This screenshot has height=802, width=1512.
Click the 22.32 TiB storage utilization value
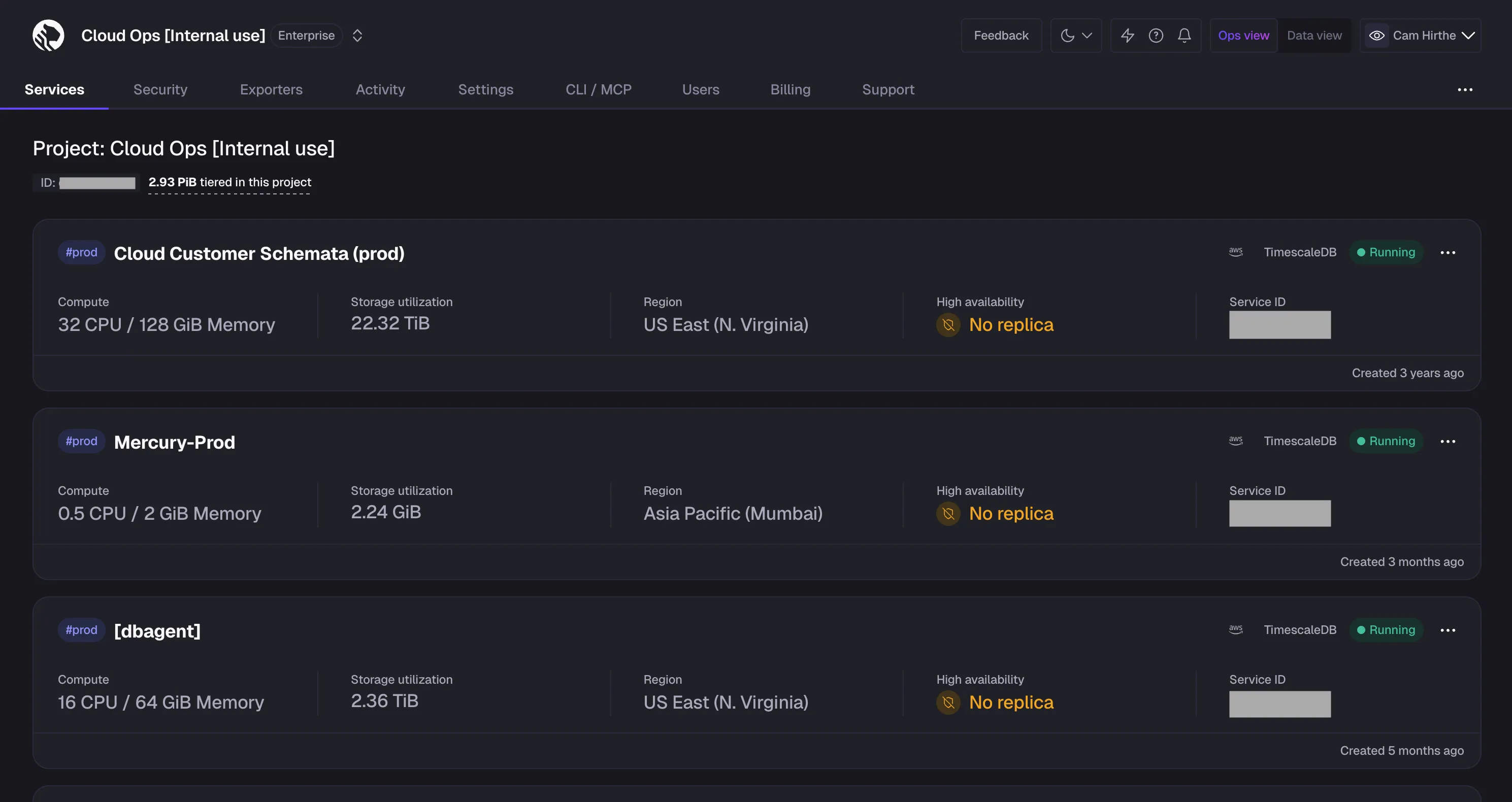(x=390, y=323)
